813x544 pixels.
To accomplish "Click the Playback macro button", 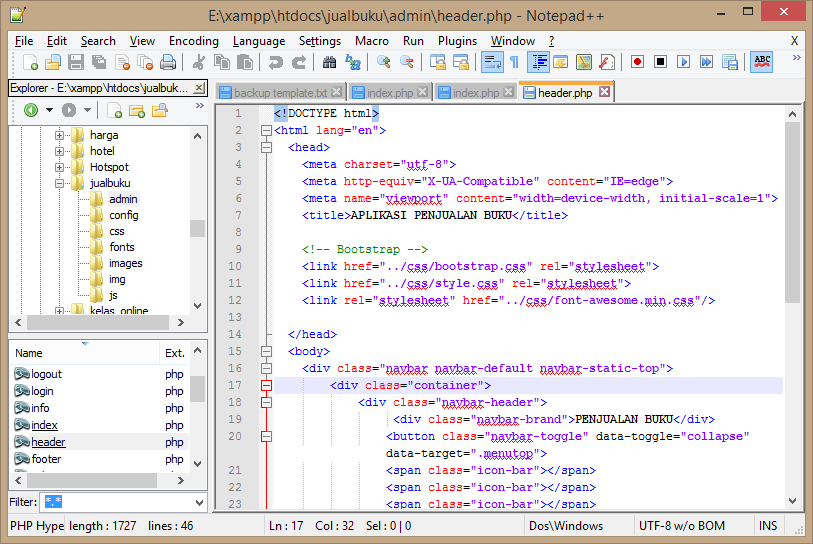I will 683,62.
